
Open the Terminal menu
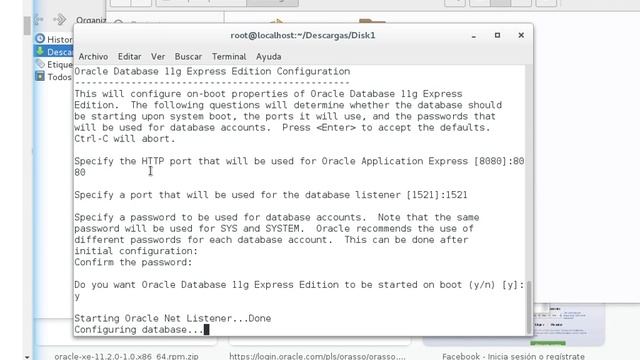tap(229, 57)
